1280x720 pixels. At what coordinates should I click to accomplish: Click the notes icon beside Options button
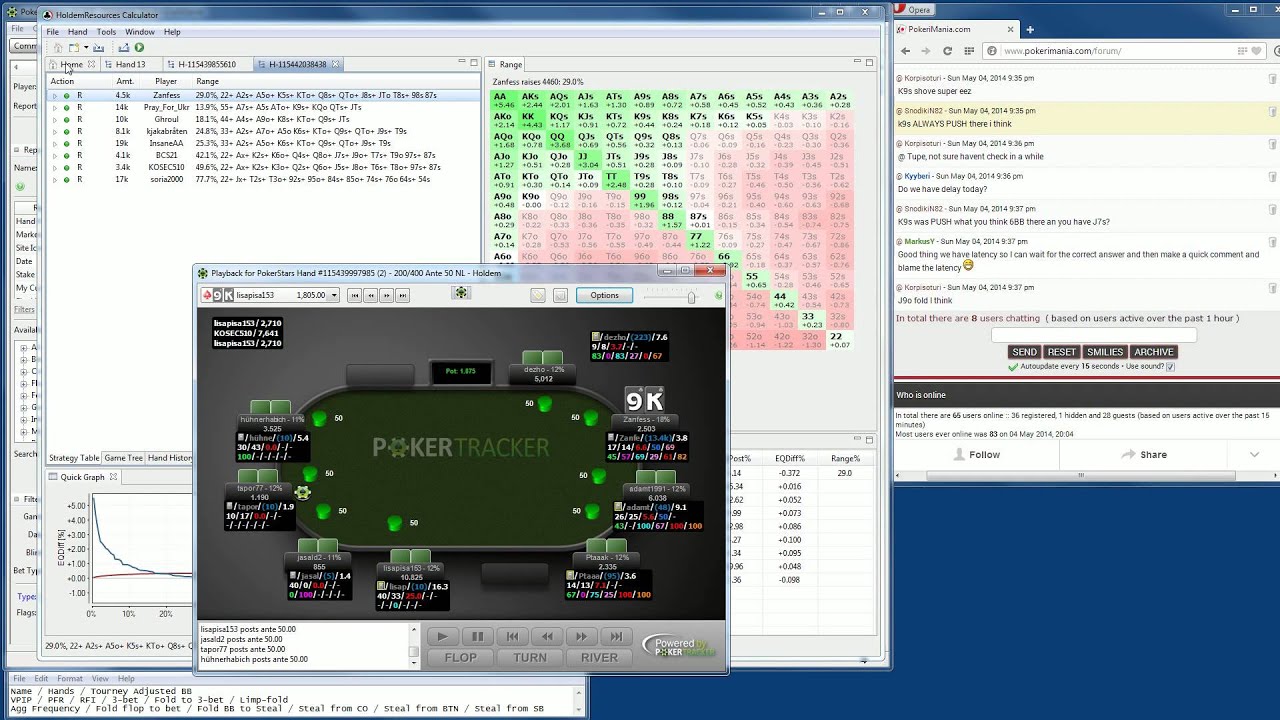coord(560,295)
